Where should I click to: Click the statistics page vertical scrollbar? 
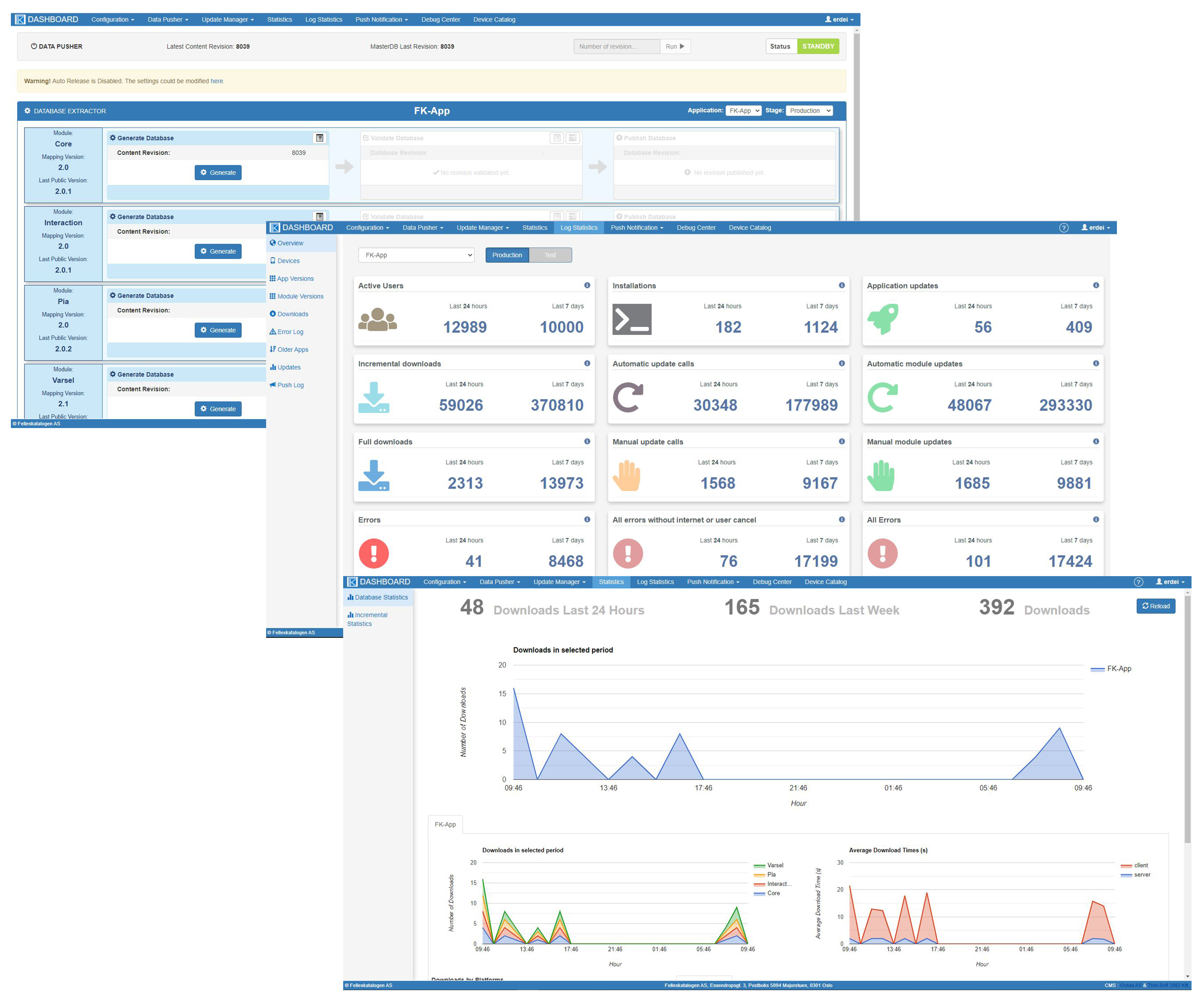(x=1188, y=717)
